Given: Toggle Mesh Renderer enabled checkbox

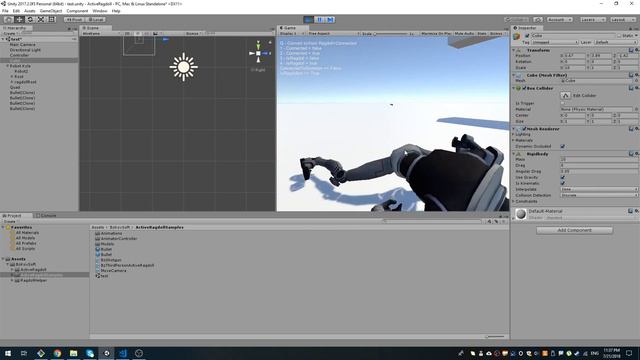Looking at the screenshot, I should click(524, 129).
